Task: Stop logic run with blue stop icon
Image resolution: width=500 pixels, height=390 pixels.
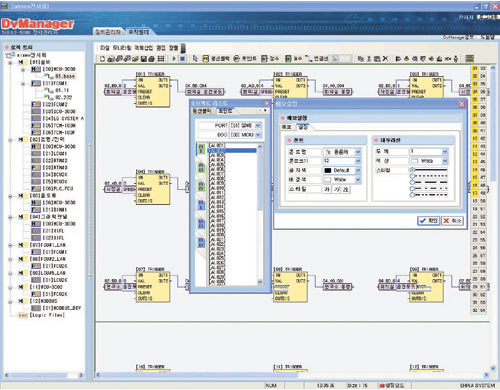Action: tap(182, 59)
